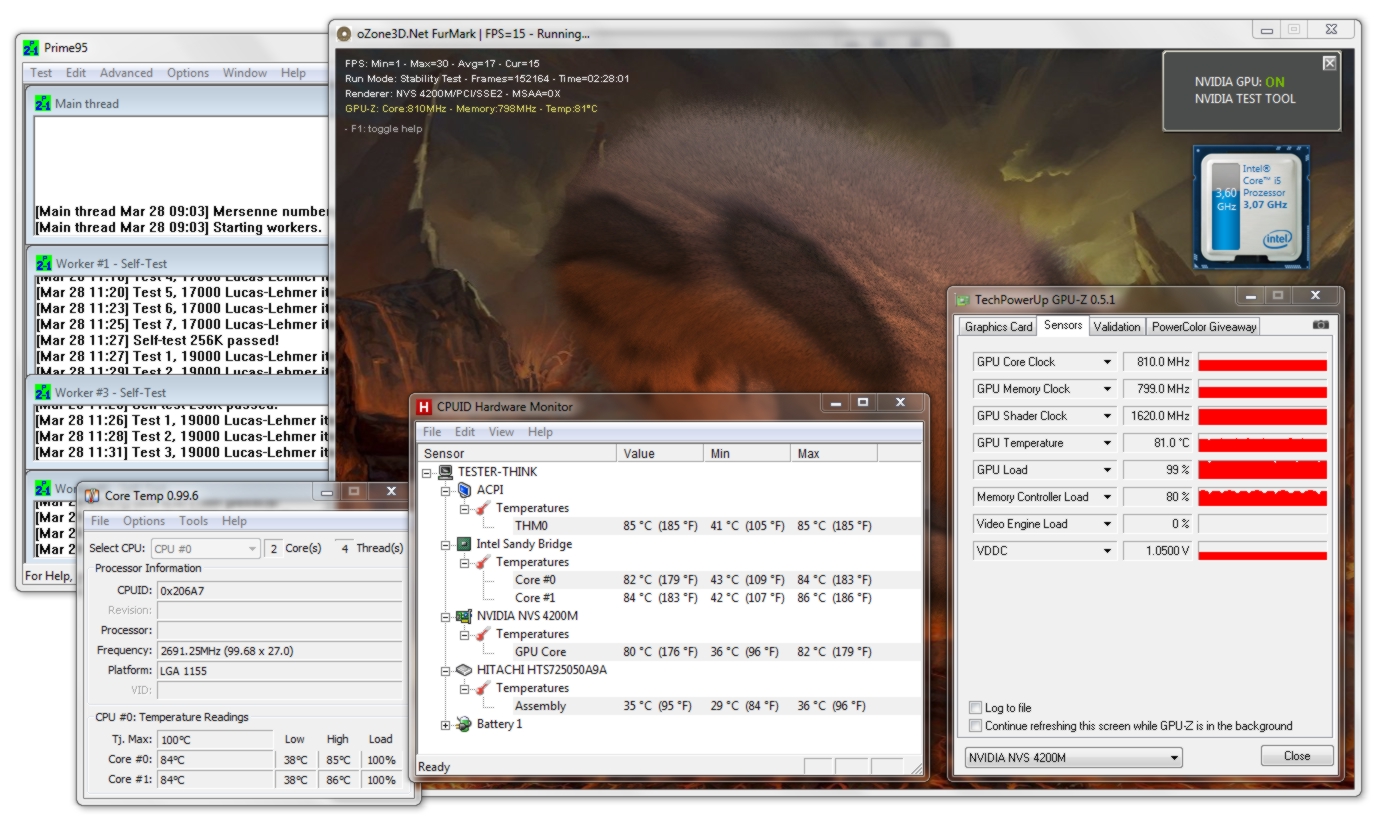Open the Select CPU dropdown in Core Temp
Image resolution: width=1383 pixels, height=828 pixels.
tap(205, 548)
